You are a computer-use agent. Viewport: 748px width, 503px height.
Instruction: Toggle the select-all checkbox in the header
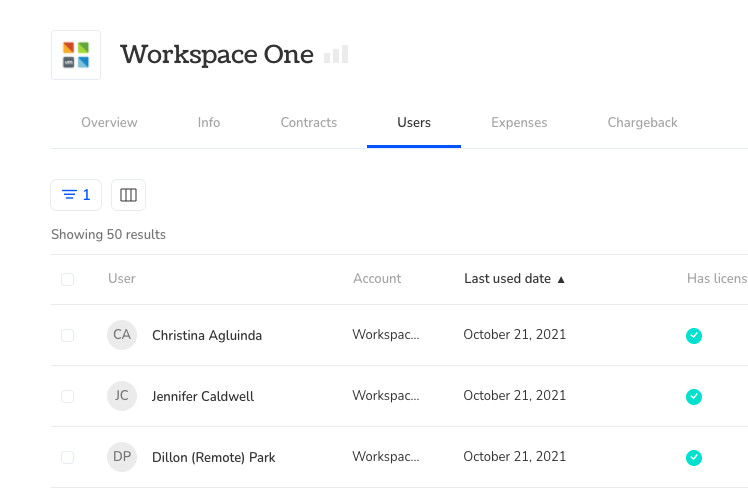click(68, 279)
